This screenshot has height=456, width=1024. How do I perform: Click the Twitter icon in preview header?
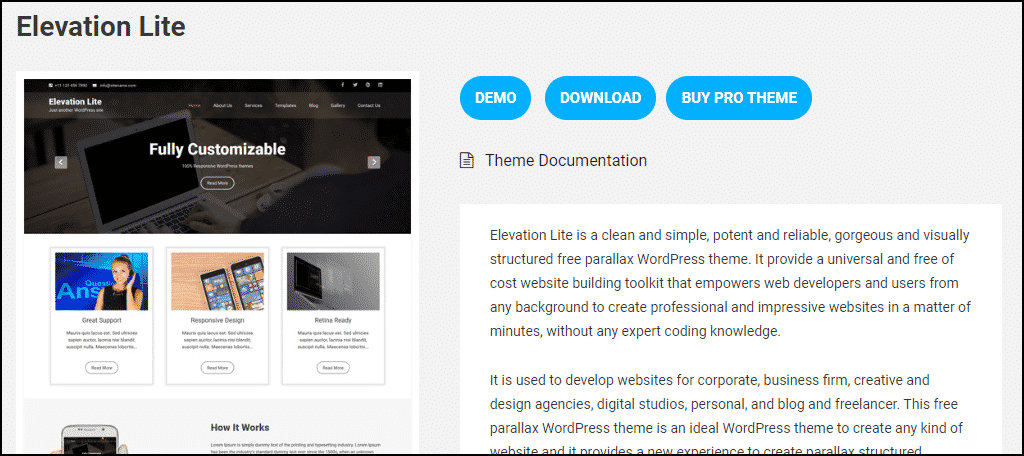[355, 85]
